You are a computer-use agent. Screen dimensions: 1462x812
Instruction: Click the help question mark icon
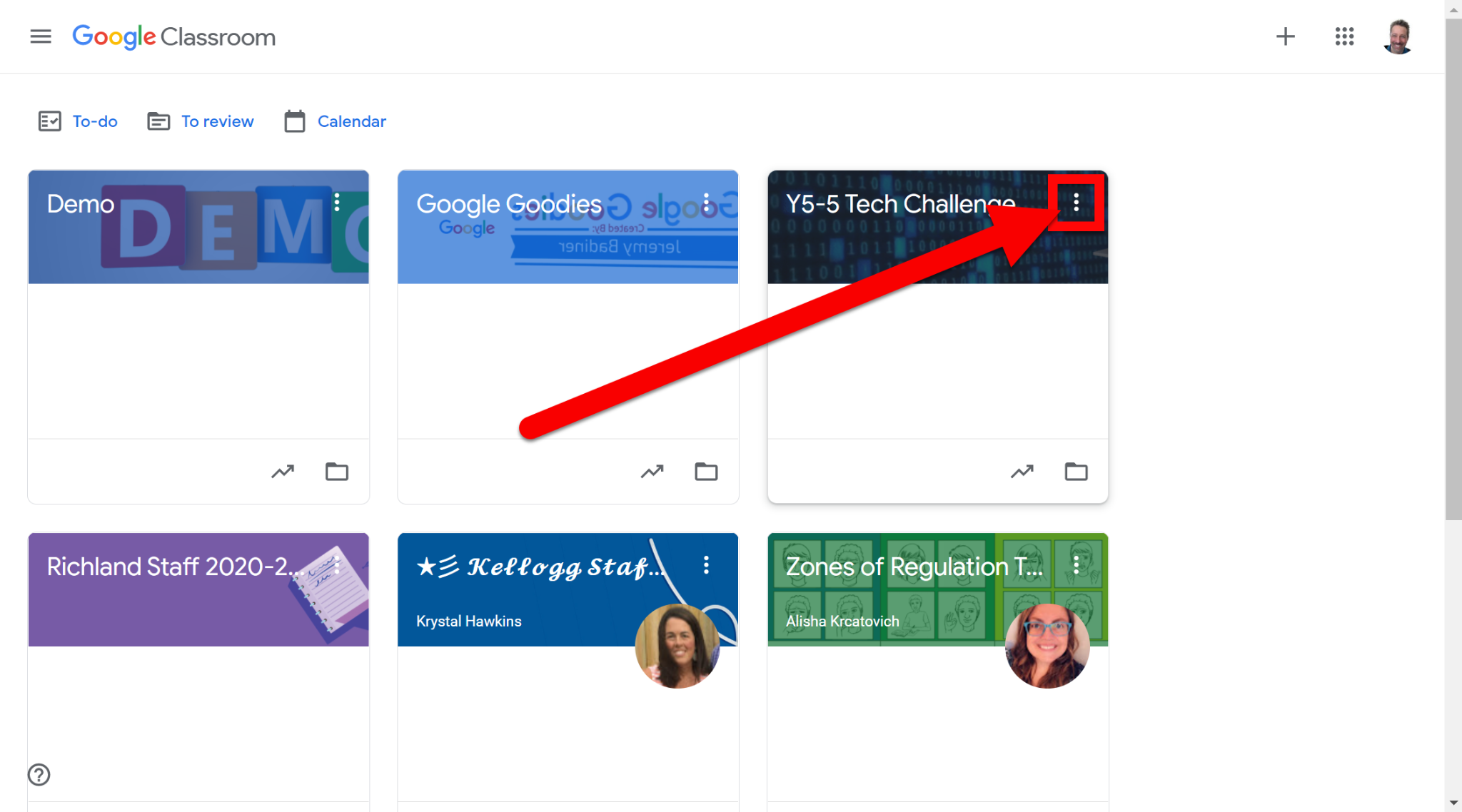click(x=39, y=774)
